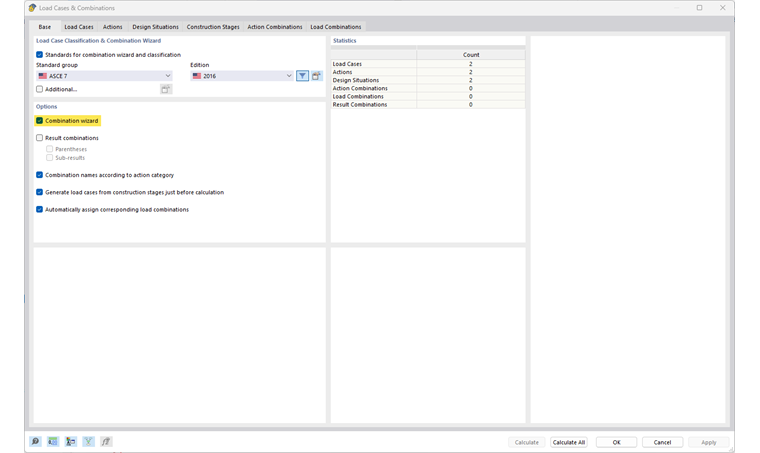Open the Load Combinations tab

pos(336,27)
